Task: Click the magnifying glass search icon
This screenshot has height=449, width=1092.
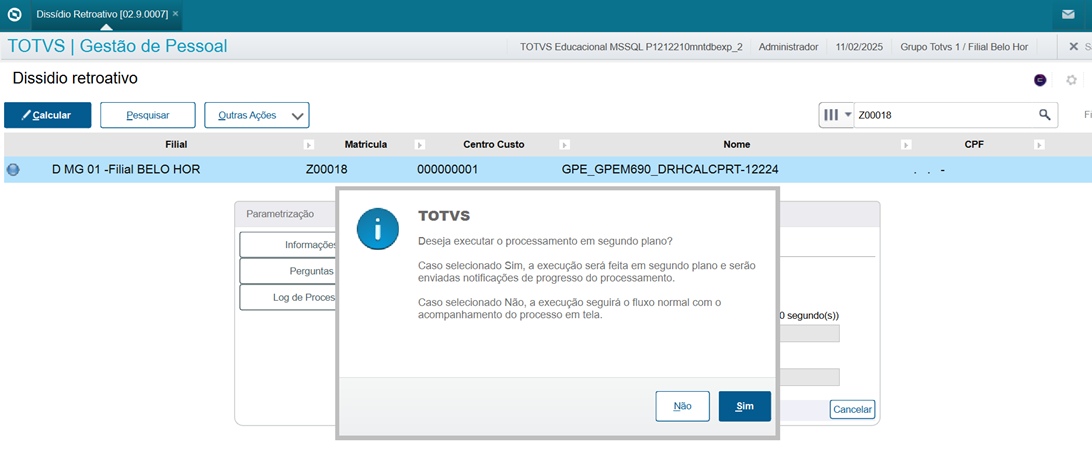Action: pyautogui.click(x=1045, y=115)
